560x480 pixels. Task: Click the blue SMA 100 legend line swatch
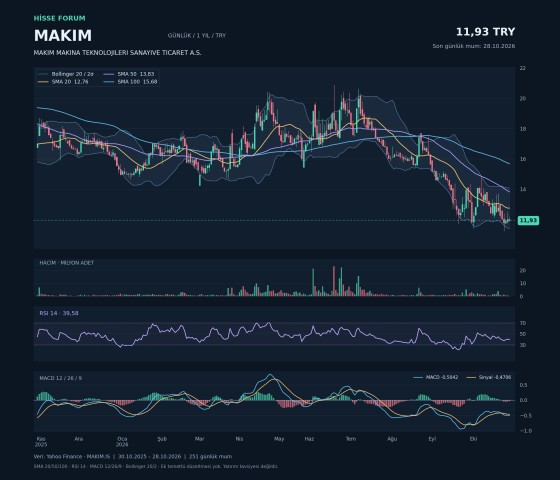click(109, 82)
